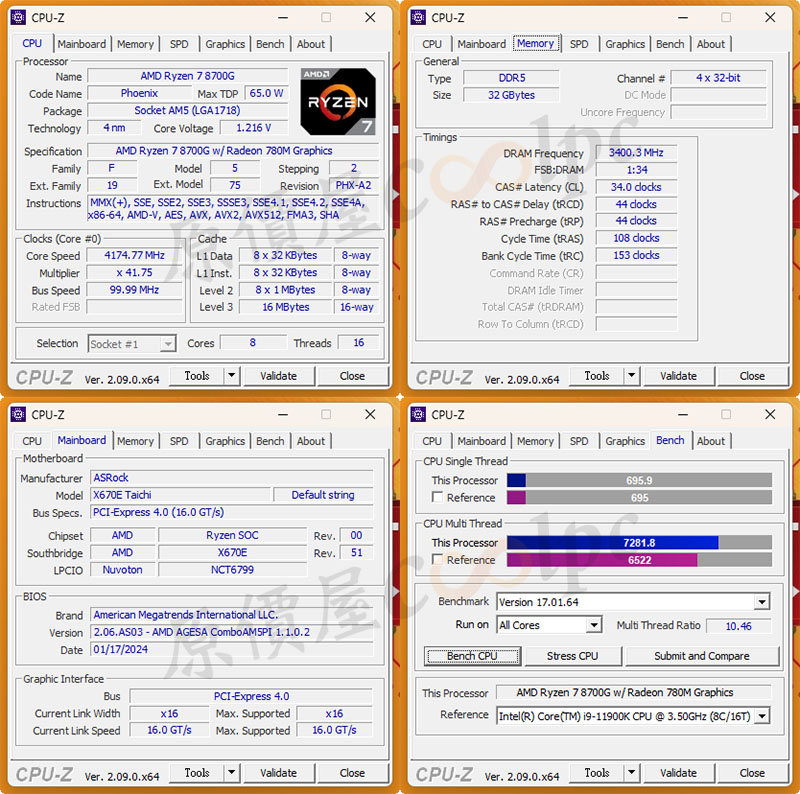Open the SPD tab in the CPU tab window

179,44
